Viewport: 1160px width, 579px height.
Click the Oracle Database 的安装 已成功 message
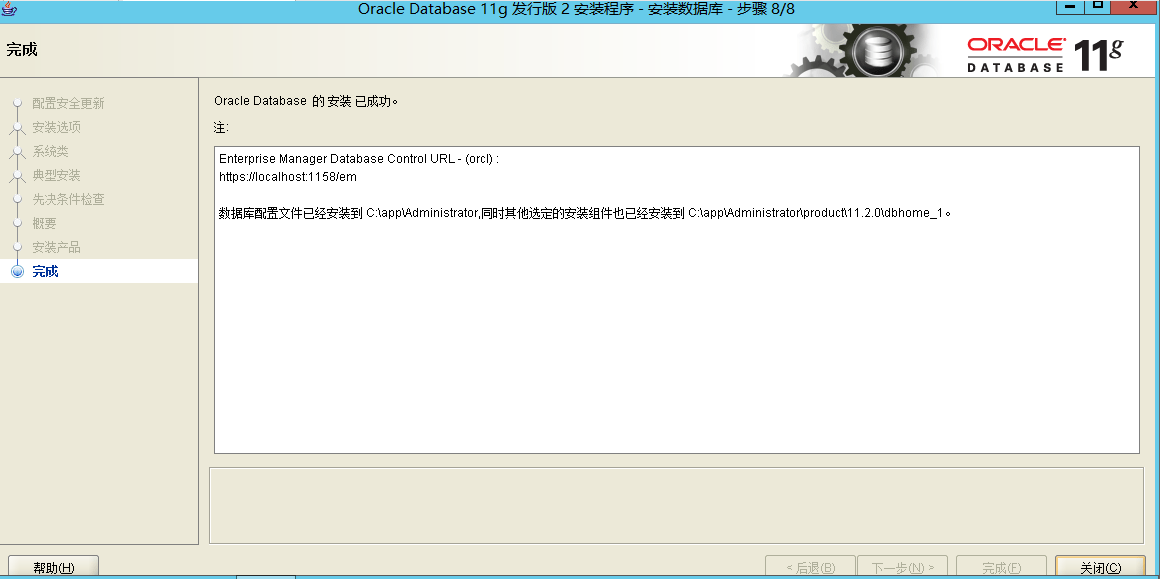306,101
